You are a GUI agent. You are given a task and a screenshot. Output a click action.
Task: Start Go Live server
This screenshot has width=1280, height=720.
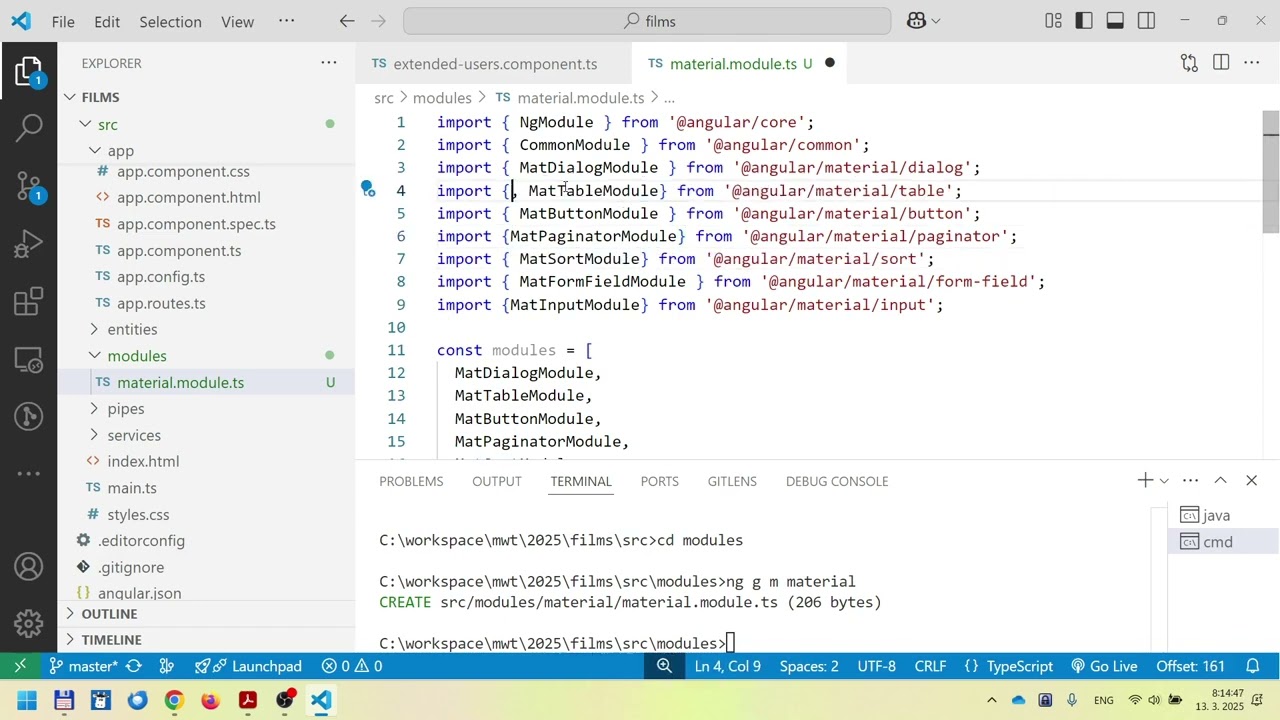(x=1104, y=666)
